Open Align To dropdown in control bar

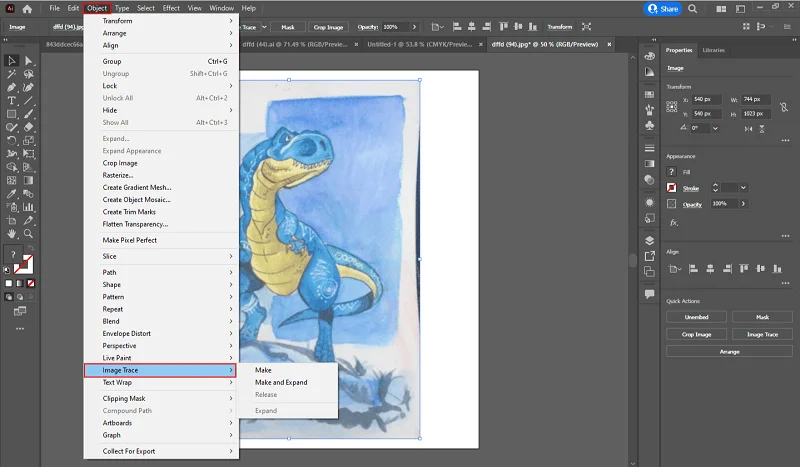tap(437, 27)
